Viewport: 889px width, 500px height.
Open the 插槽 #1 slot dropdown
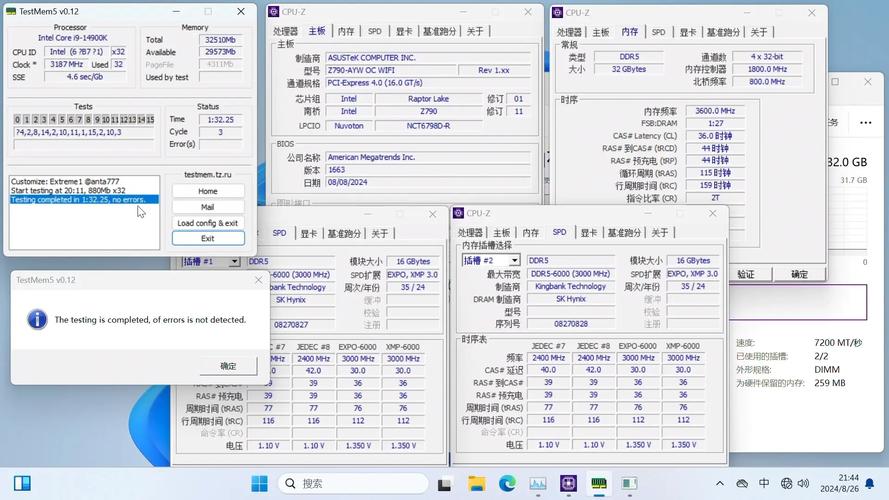tap(234, 261)
